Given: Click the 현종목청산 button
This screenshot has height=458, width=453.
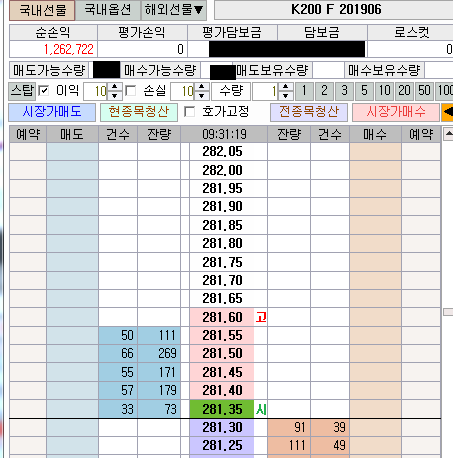Looking at the screenshot, I should (x=139, y=112).
